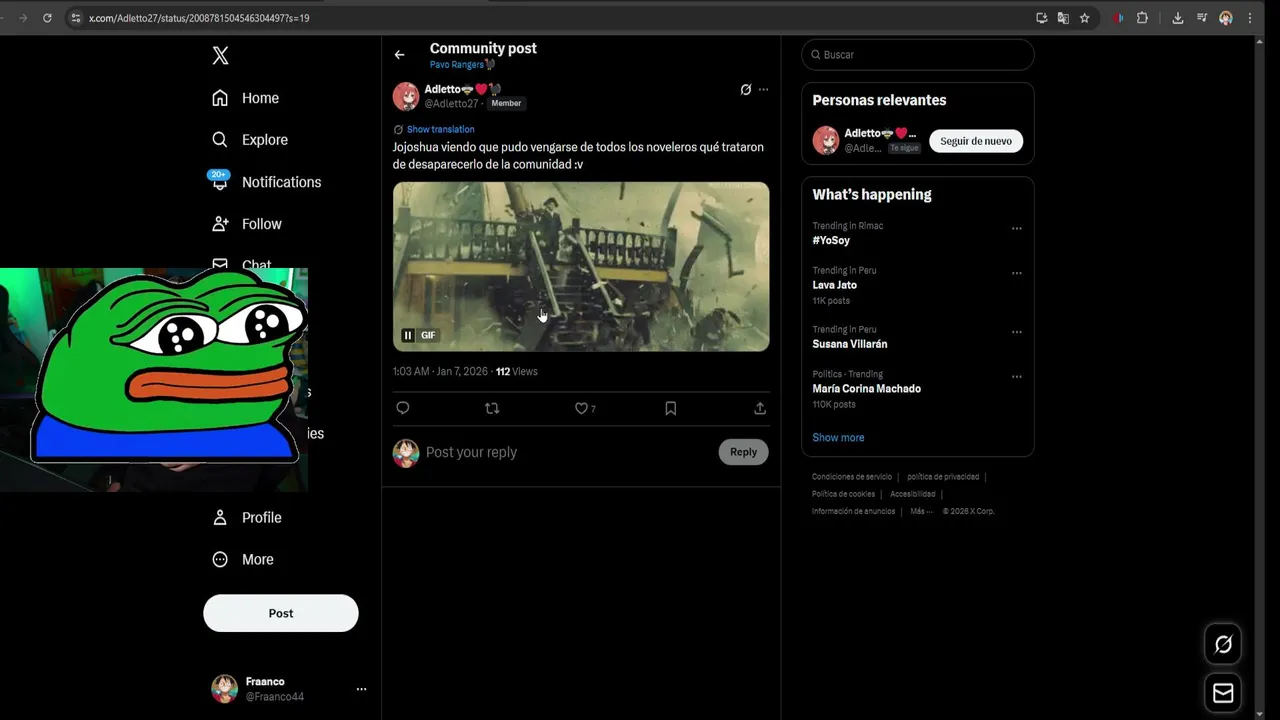Open the floating messages envelope button
Screen dimensions: 1280x720
tap(1223, 693)
